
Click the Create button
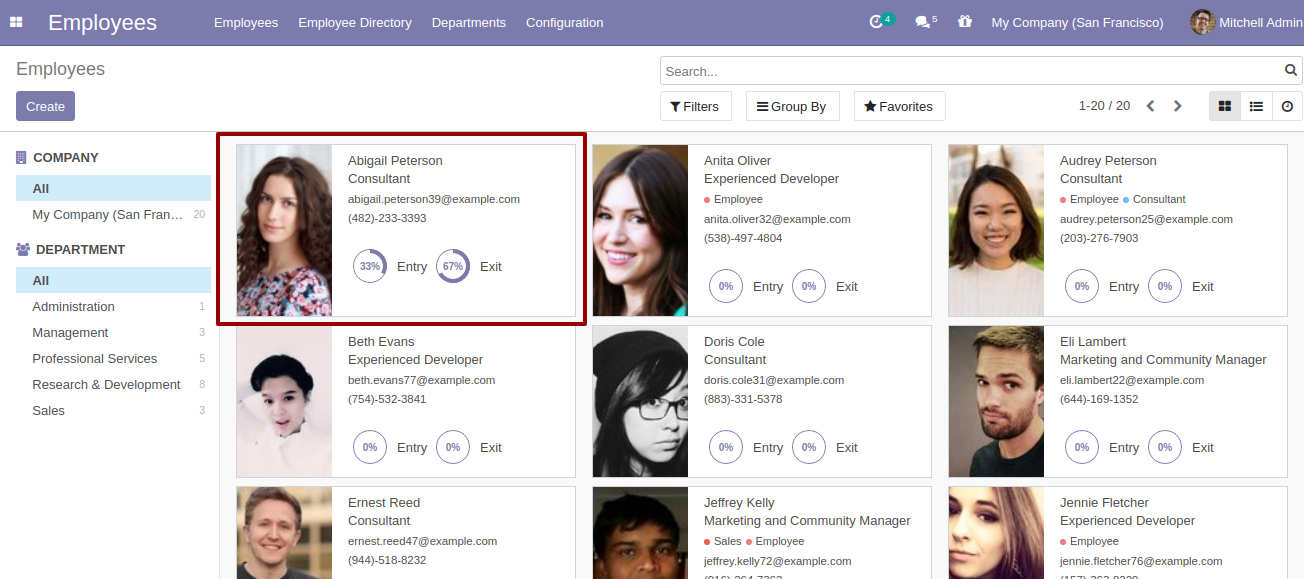click(x=45, y=106)
